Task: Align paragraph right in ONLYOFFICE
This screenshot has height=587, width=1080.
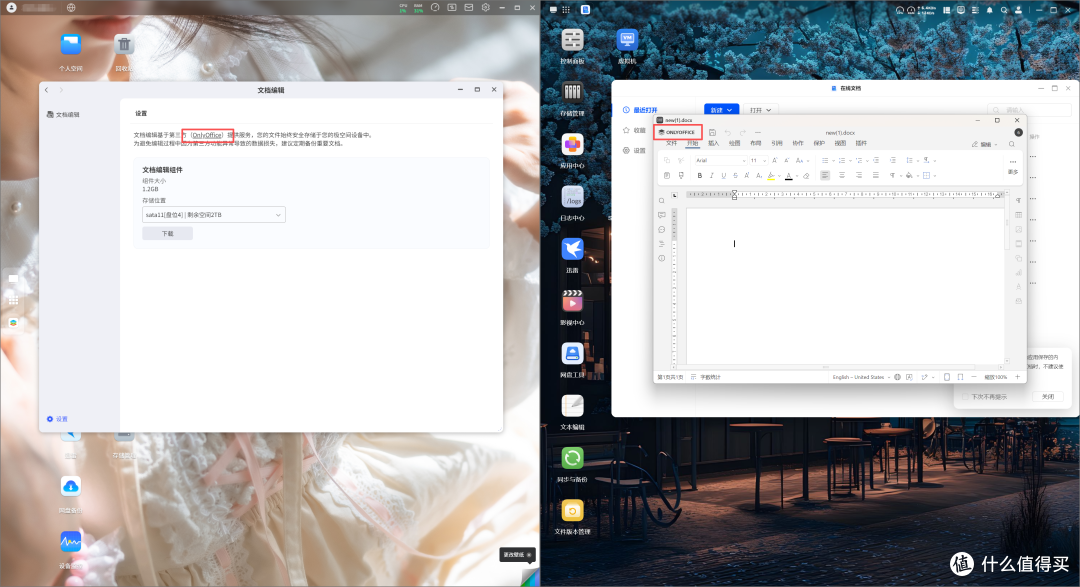Action: [859, 175]
